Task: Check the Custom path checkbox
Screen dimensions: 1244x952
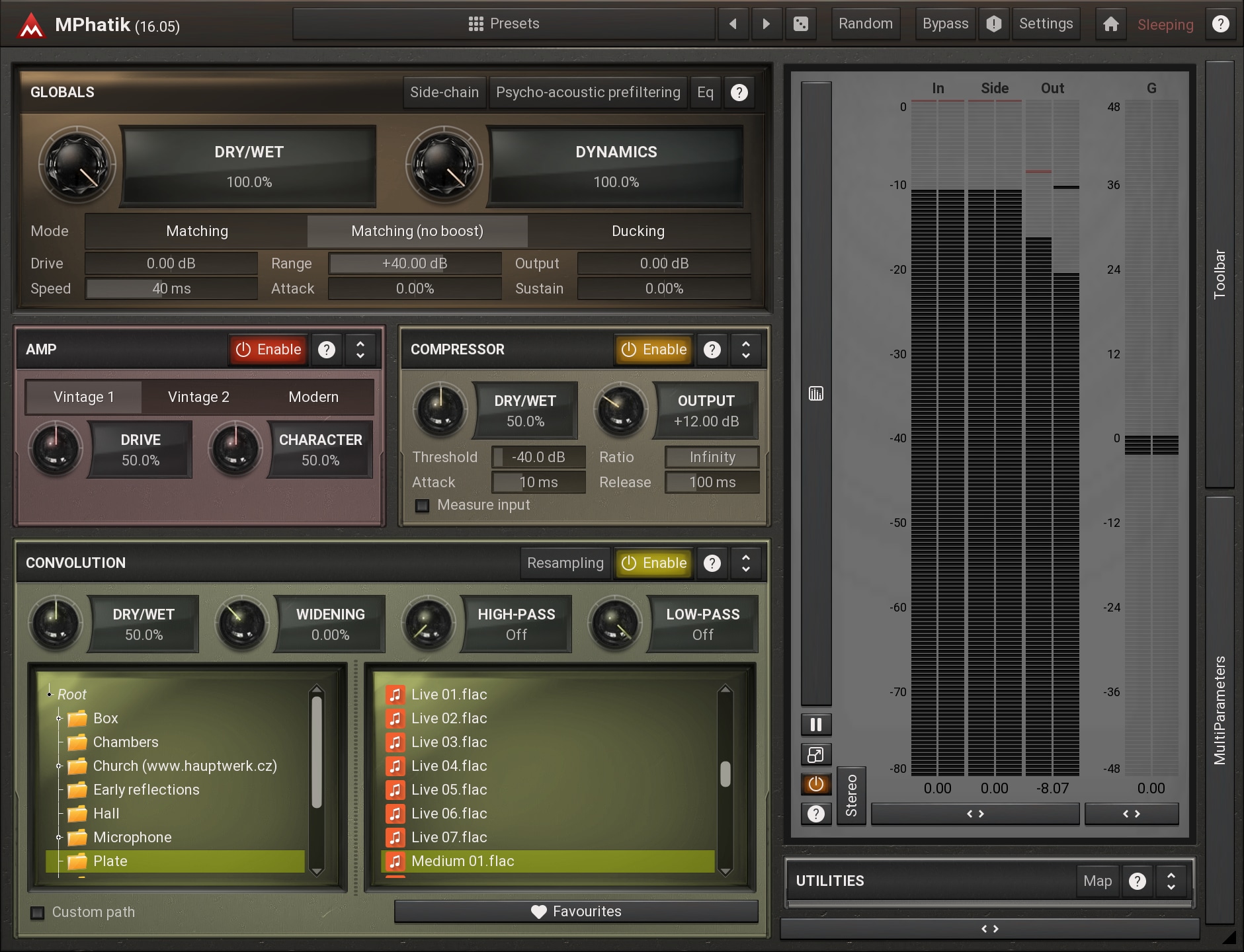Action: pyautogui.click(x=38, y=912)
